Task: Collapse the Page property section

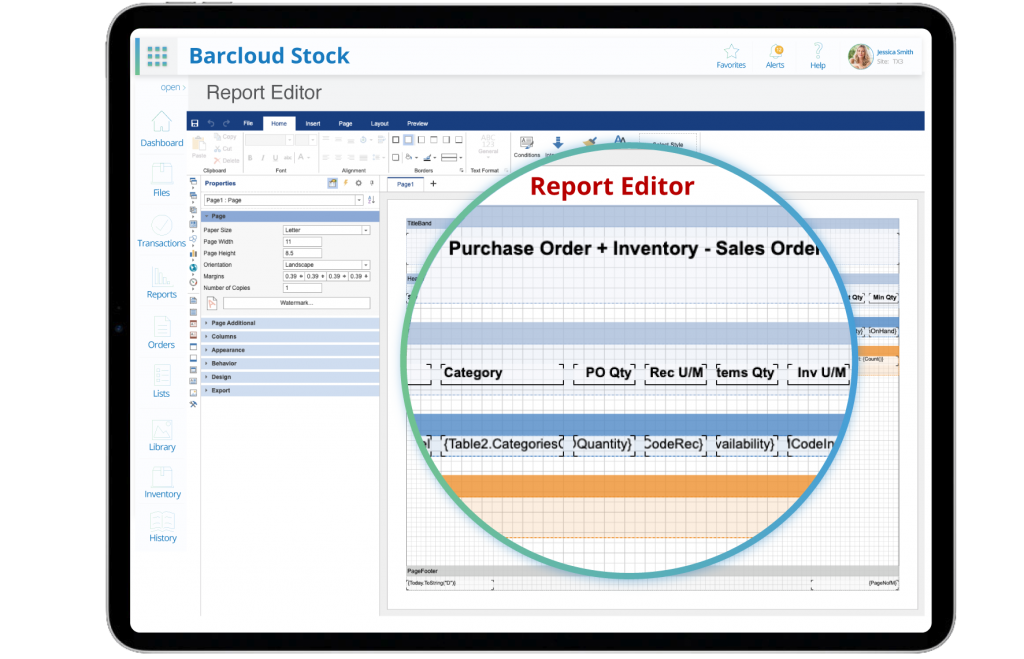Action: [x=290, y=216]
